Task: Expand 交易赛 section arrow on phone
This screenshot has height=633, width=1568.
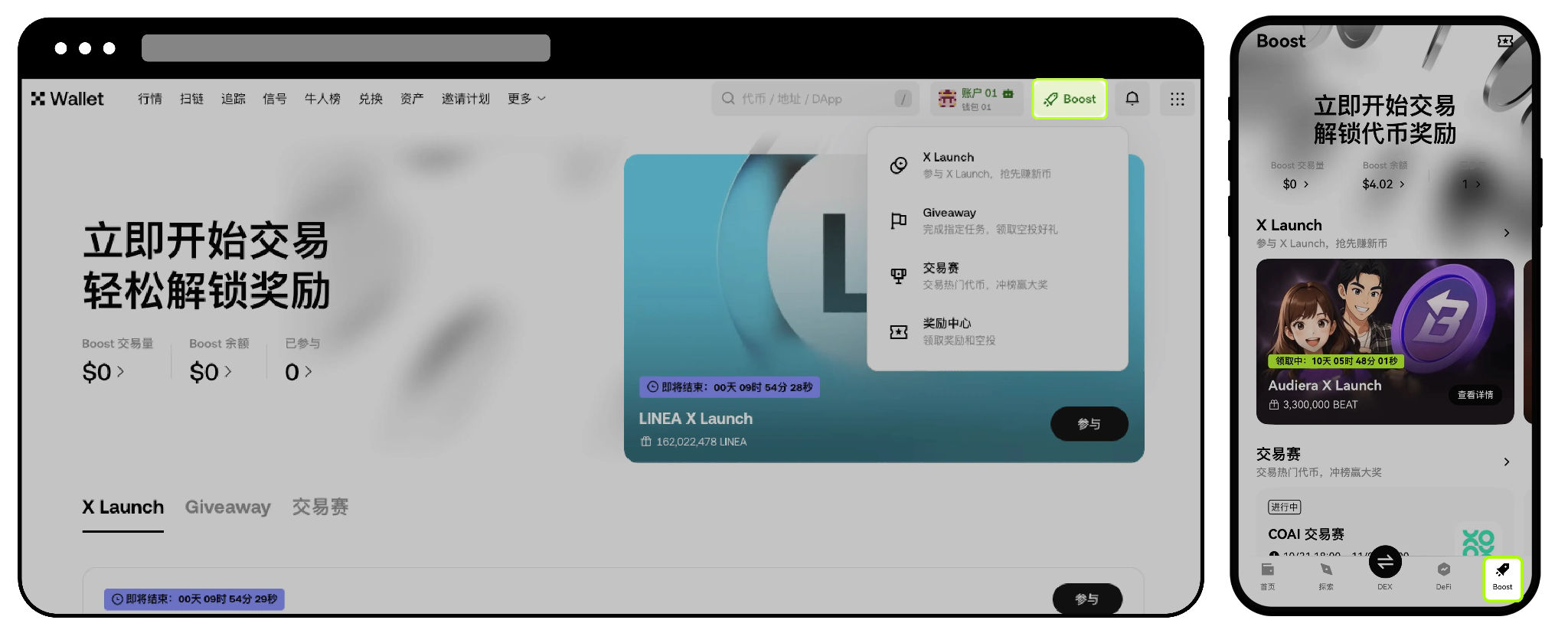Action: 1506,462
